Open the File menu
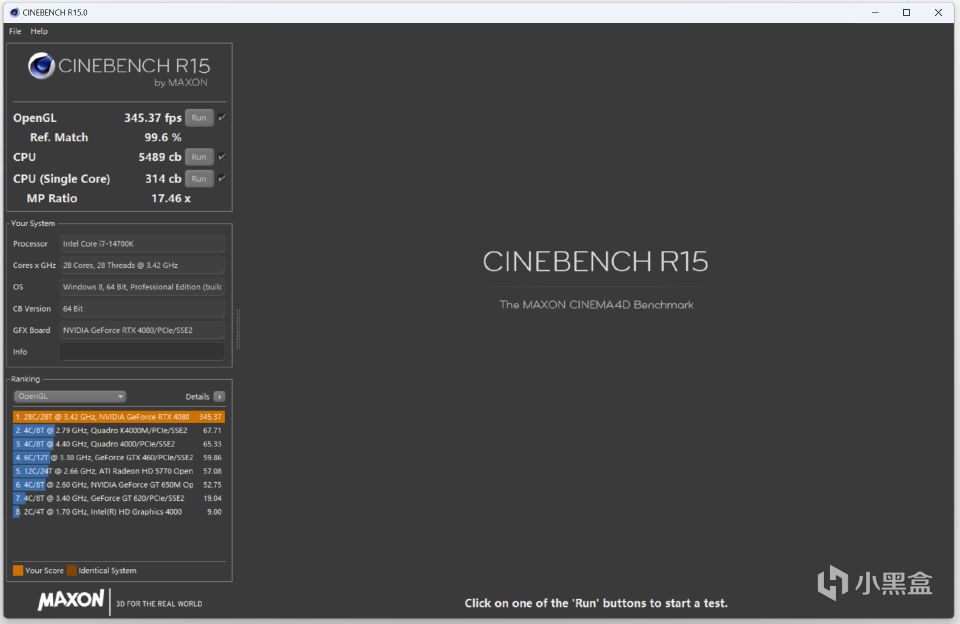Image resolution: width=960 pixels, height=624 pixels. click(x=15, y=31)
